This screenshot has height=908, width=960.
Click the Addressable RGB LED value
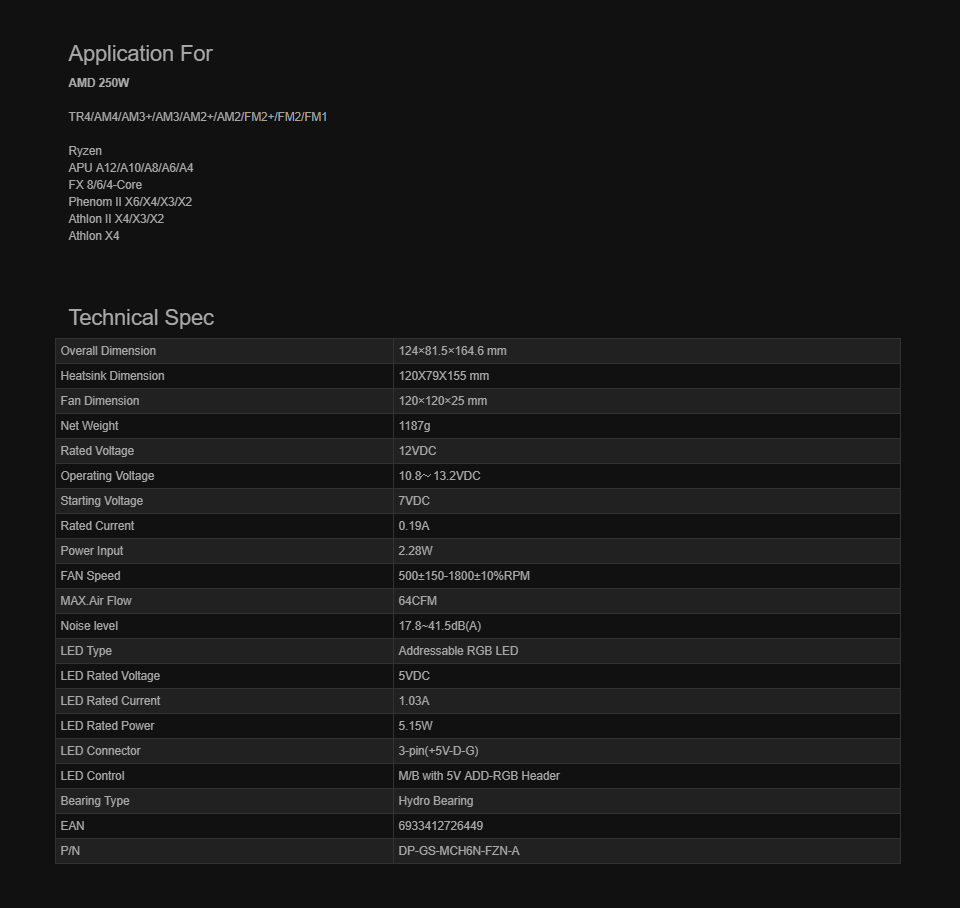(458, 651)
